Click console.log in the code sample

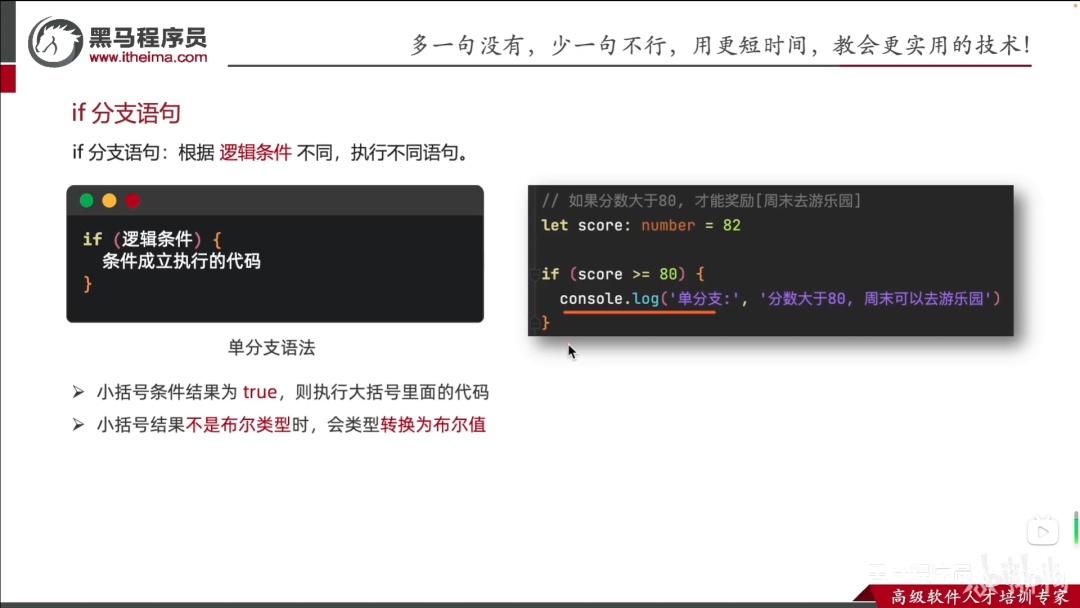pos(609,299)
